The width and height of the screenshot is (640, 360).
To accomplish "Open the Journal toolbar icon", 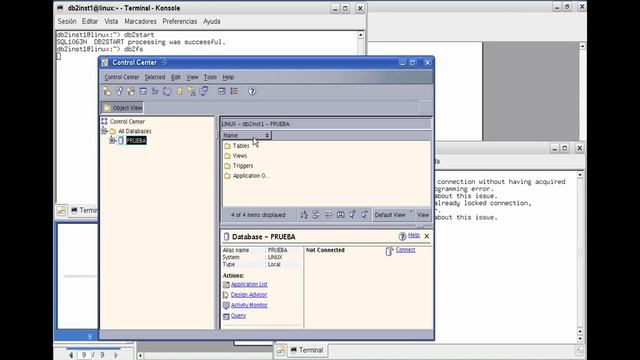I will click(179, 91).
